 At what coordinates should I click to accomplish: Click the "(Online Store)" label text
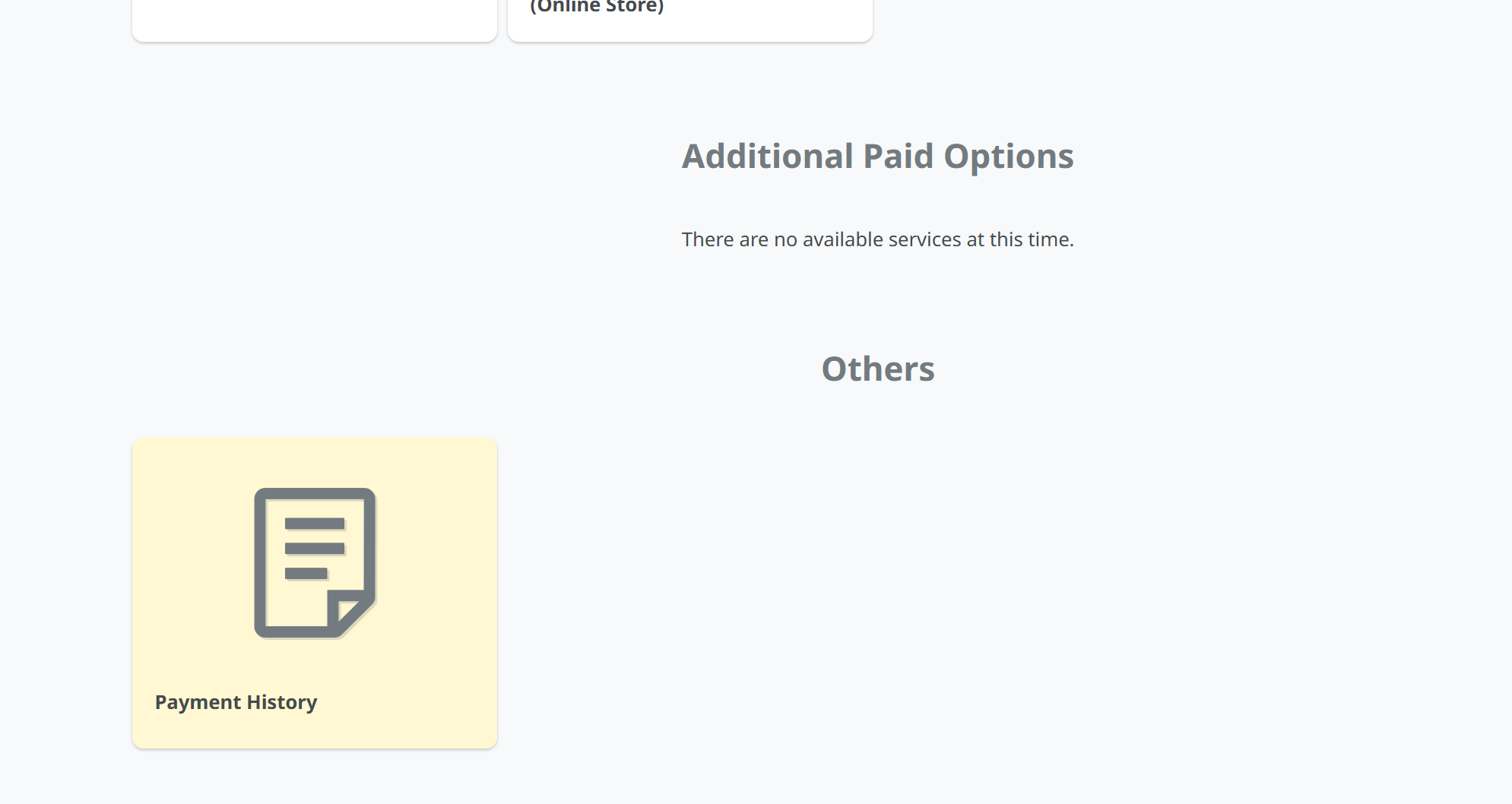[597, 8]
